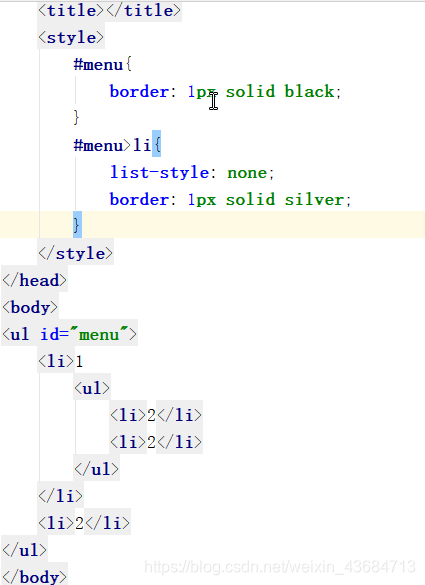Viewport: 425px width, 585px height.
Task: Click the '#menu>li{' selector line
Action: coord(117,145)
